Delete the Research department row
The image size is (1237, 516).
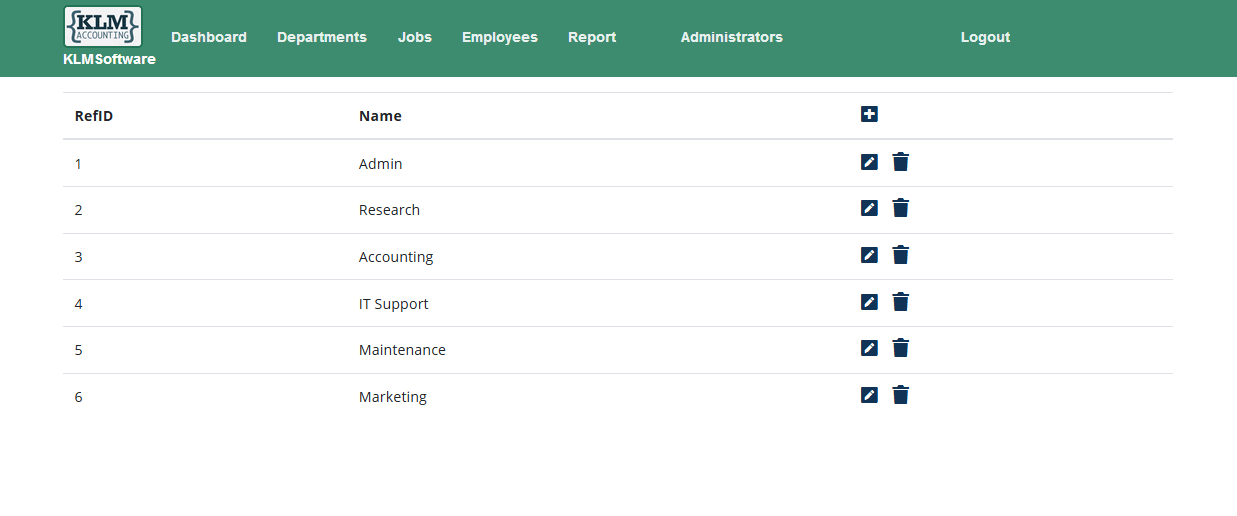click(901, 208)
